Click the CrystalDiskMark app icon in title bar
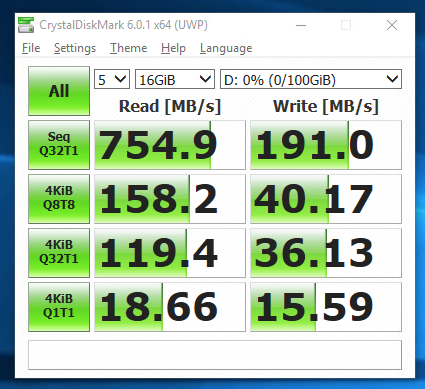The width and height of the screenshot is (425, 389). [26, 25]
